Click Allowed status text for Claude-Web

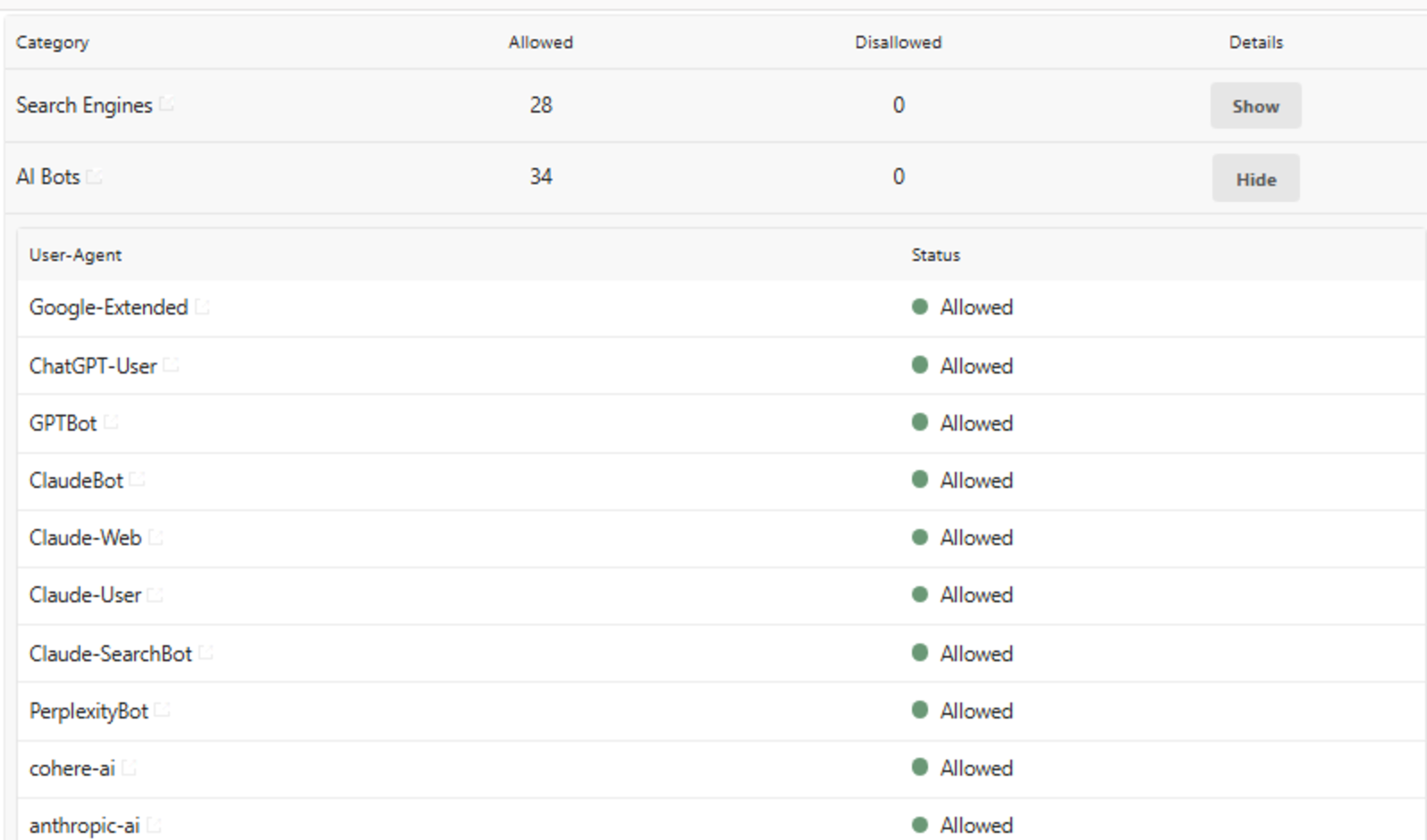click(976, 537)
